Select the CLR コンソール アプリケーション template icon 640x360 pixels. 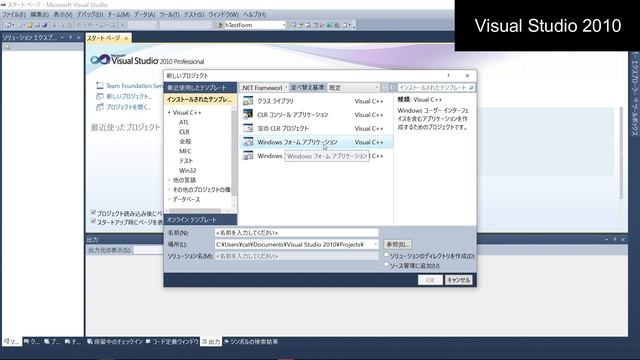248,115
